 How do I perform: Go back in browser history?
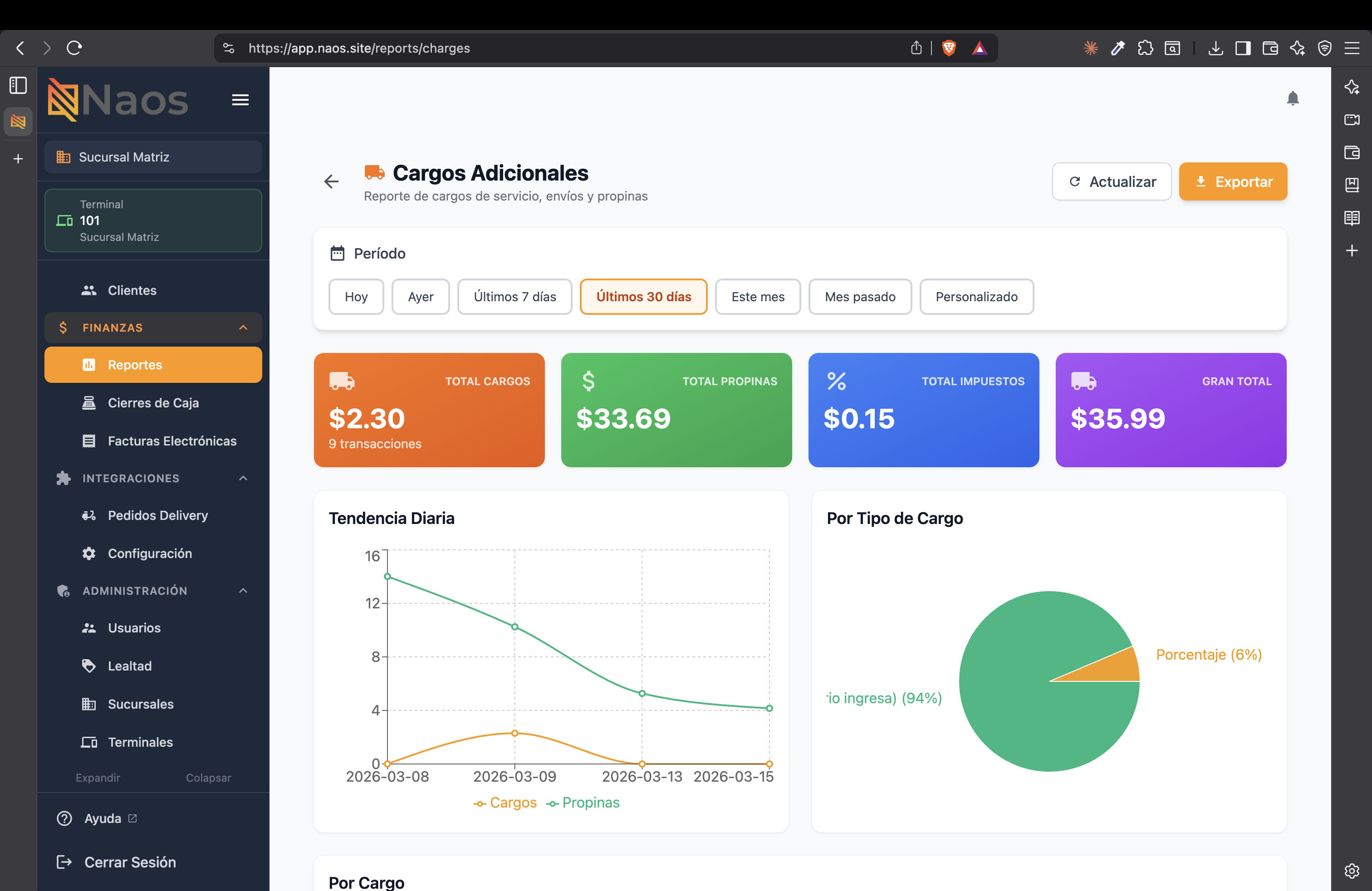[20, 48]
